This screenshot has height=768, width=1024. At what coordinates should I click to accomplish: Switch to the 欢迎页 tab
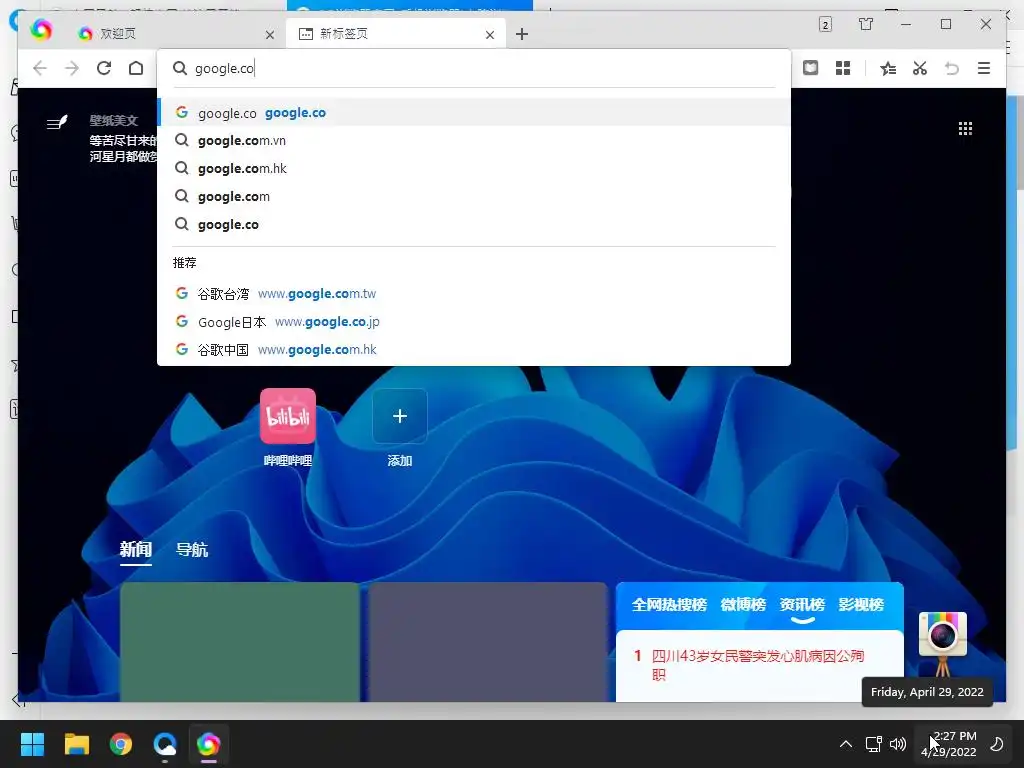click(x=170, y=33)
